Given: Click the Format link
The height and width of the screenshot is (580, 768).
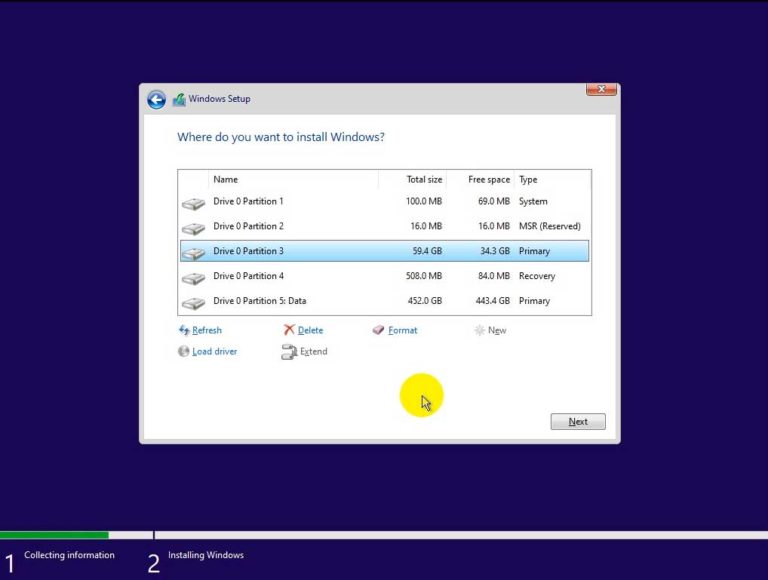Looking at the screenshot, I should 403,330.
